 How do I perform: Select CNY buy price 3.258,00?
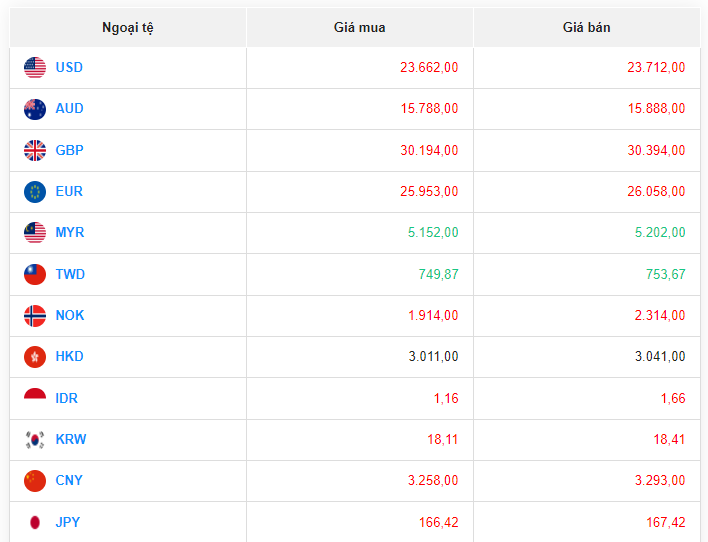(x=433, y=480)
